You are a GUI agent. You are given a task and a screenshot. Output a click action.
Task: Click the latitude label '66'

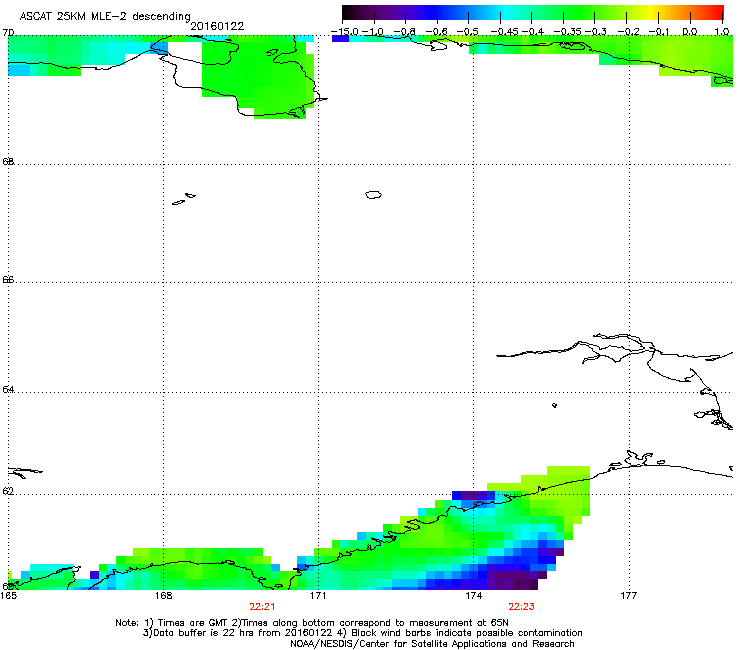pos(8,279)
